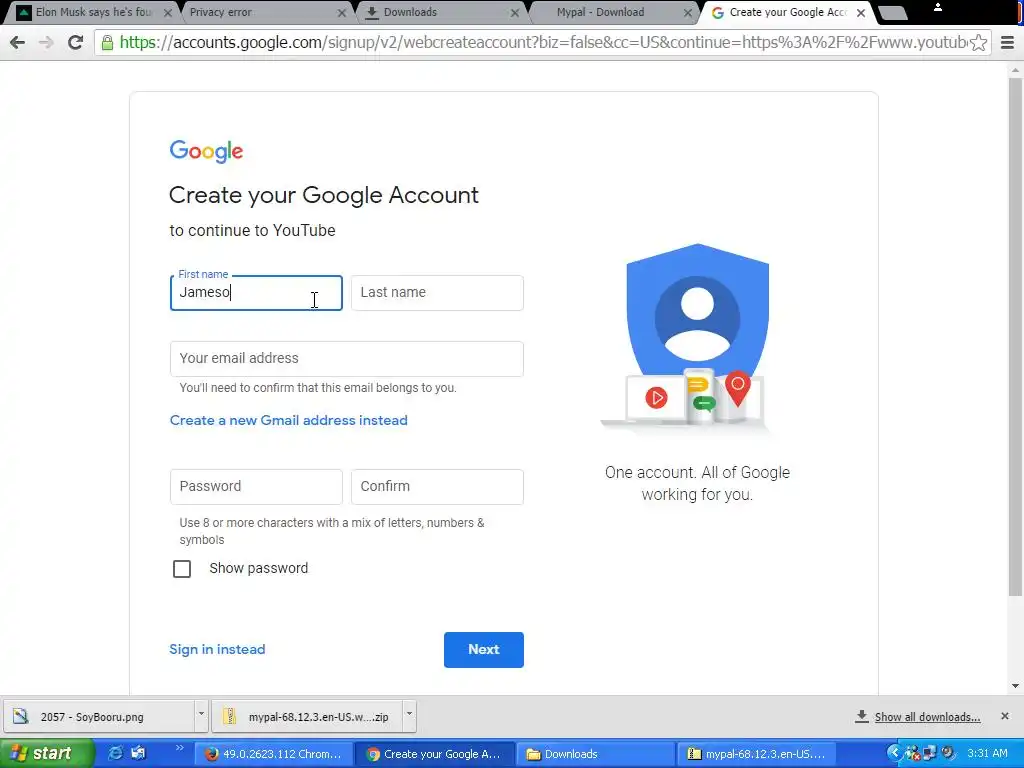The image size is (1024, 768).
Task: Enable the Show password checkbox
Action: click(182, 569)
